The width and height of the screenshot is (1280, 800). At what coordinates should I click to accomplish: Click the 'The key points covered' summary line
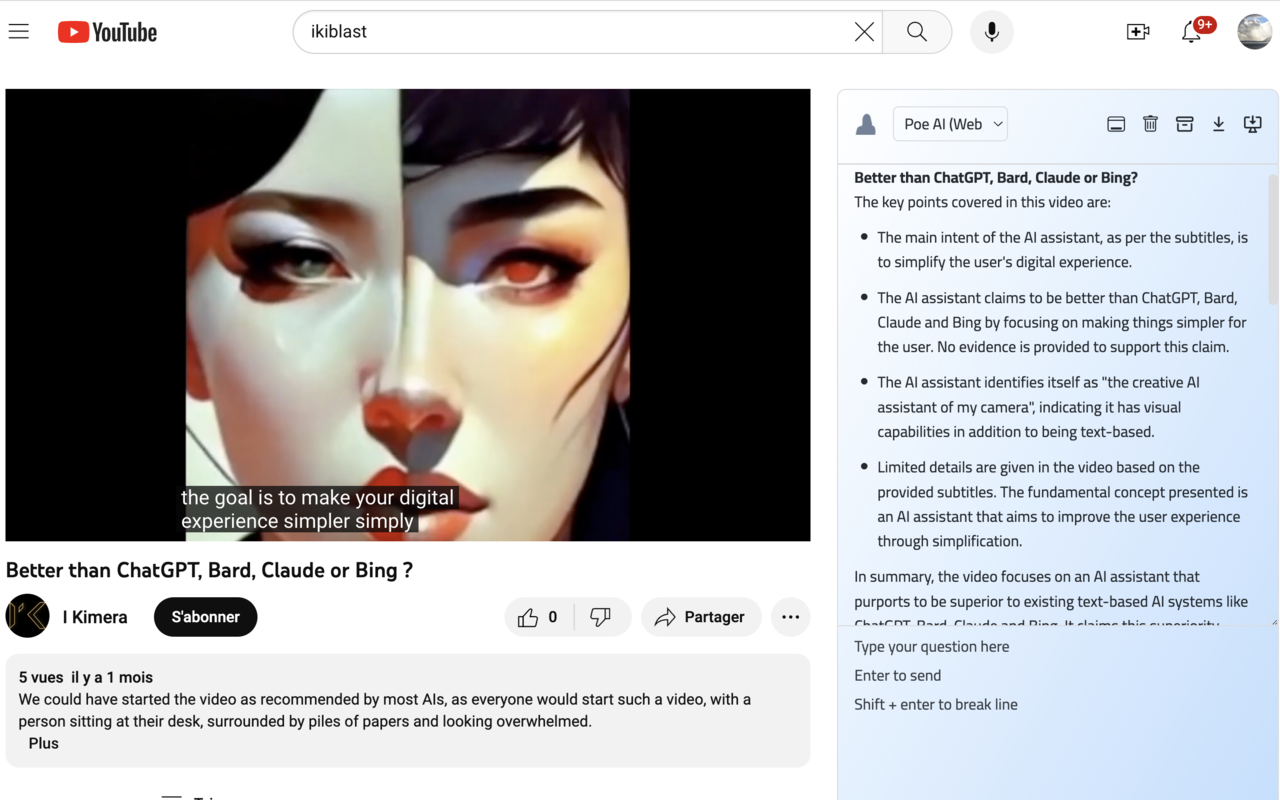pos(982,202)
